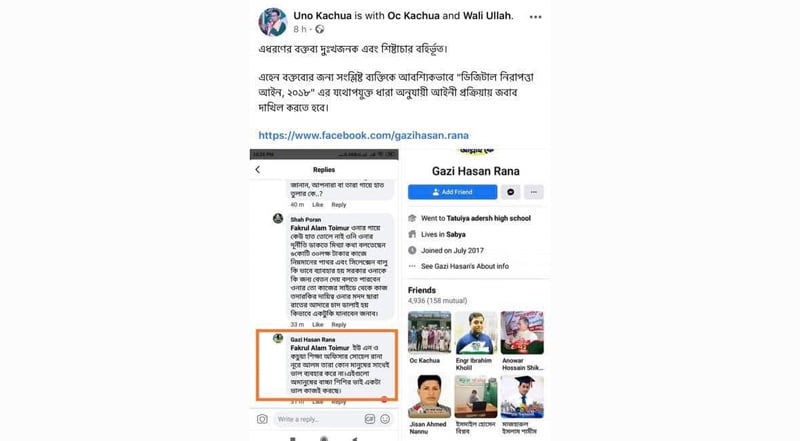Click See Gazi Hasan's About info

[x=465, y=266]
